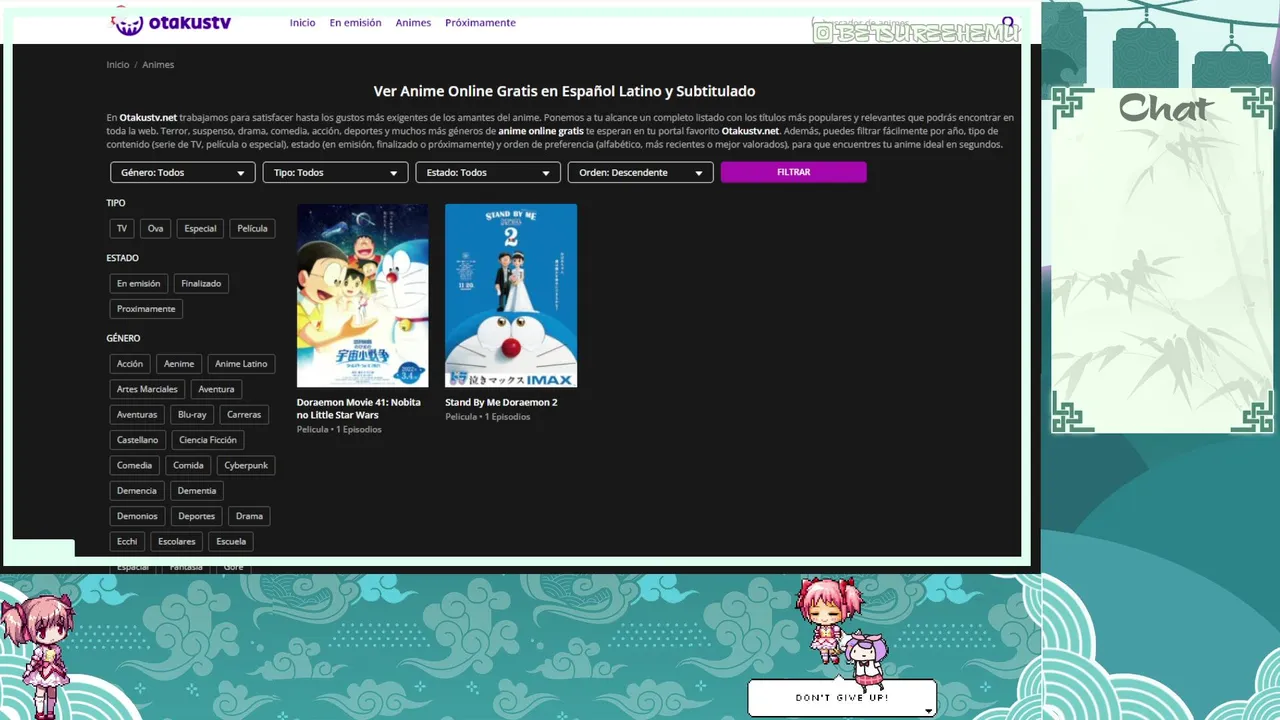Expand the Estado: Todos dropdown

click(488, 173)
